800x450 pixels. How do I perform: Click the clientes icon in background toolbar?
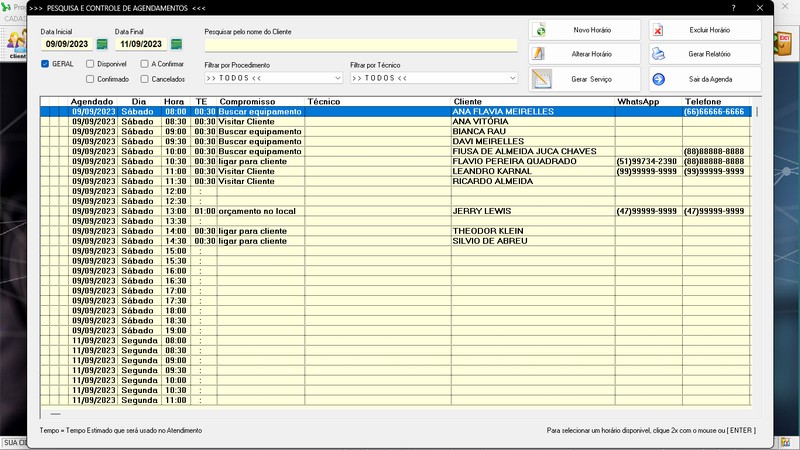pyautogui.click(x=17, y=43)
